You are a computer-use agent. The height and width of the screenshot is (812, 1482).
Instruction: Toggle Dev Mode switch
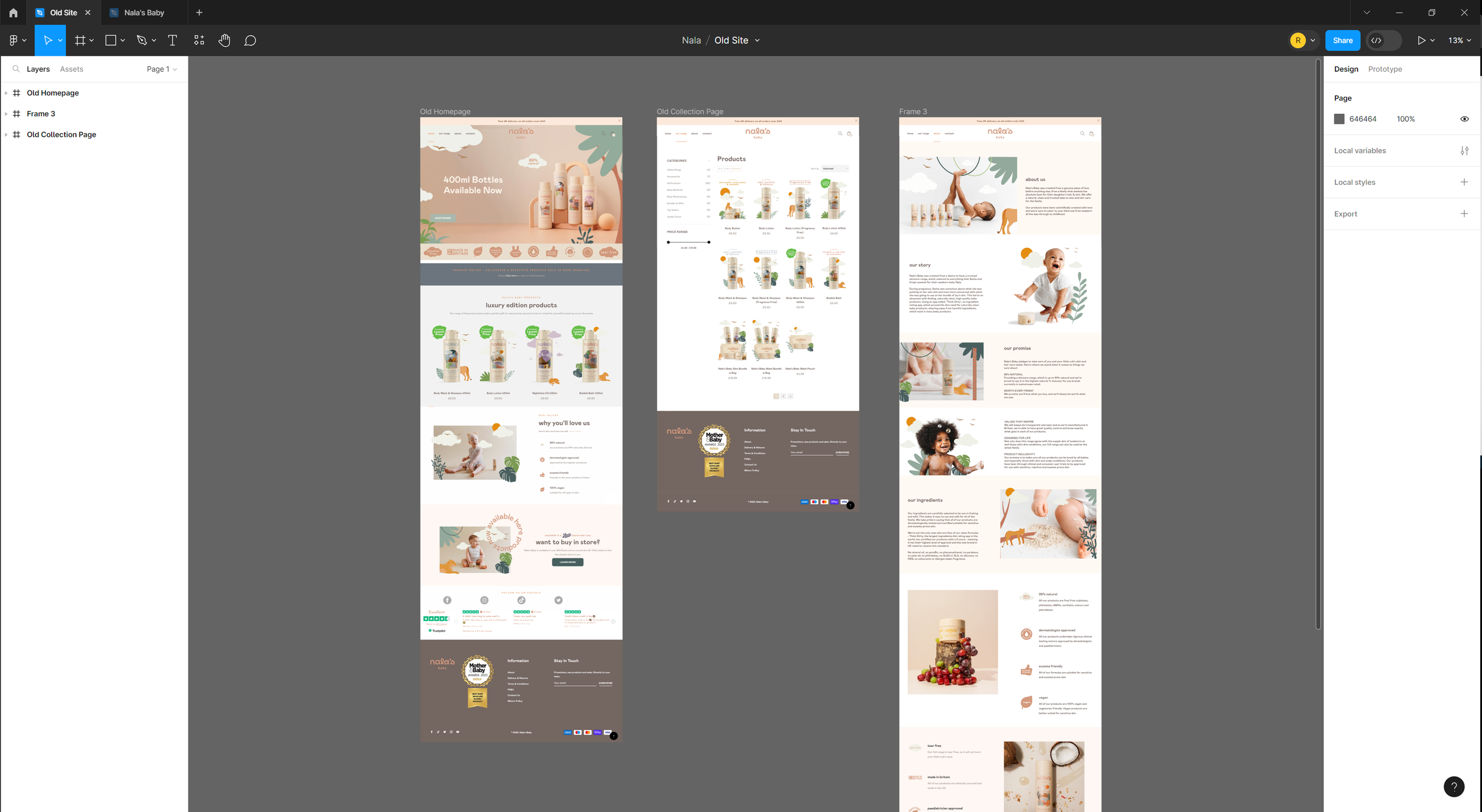1384,40
